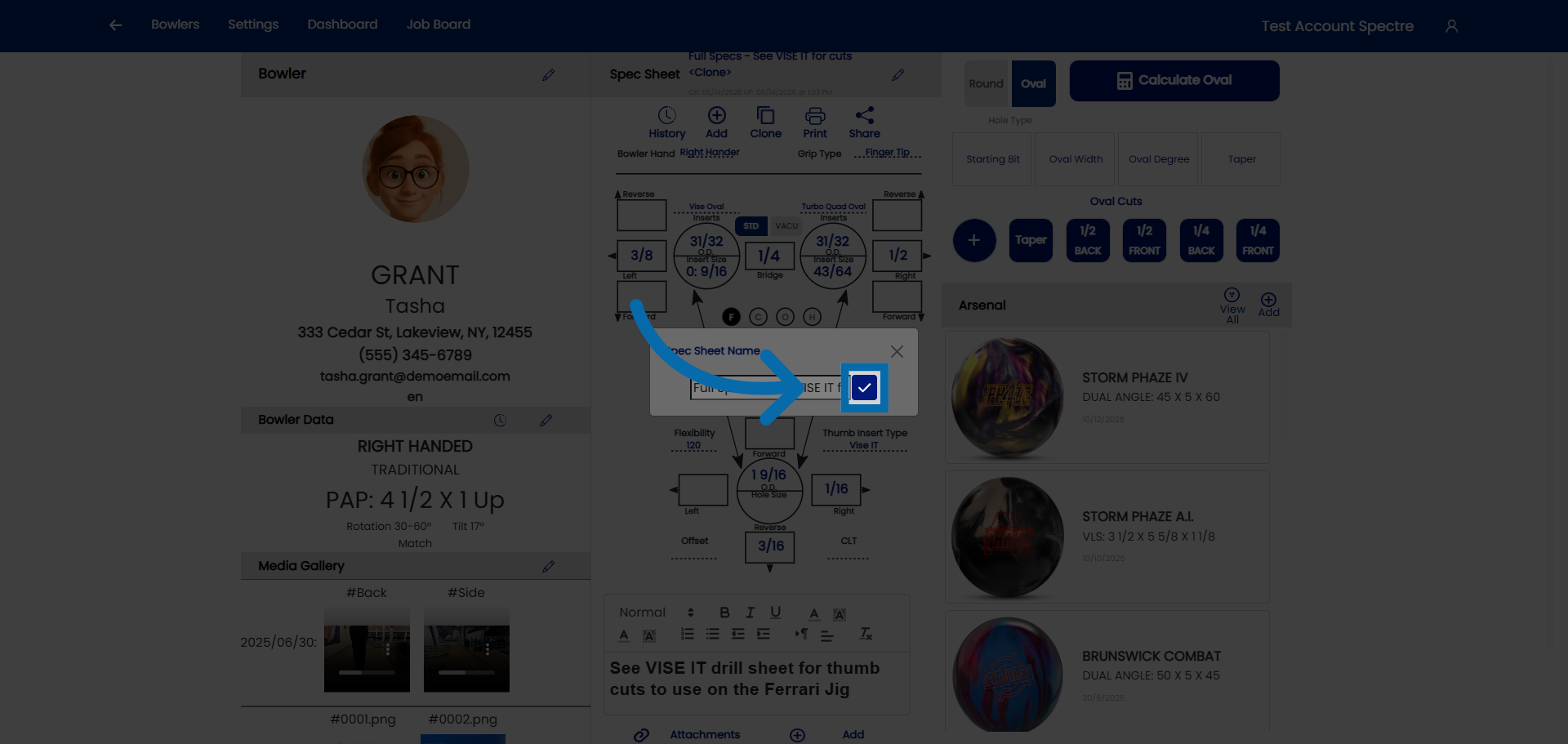Toggle Underline formatting in notes editor

point(775,613)
